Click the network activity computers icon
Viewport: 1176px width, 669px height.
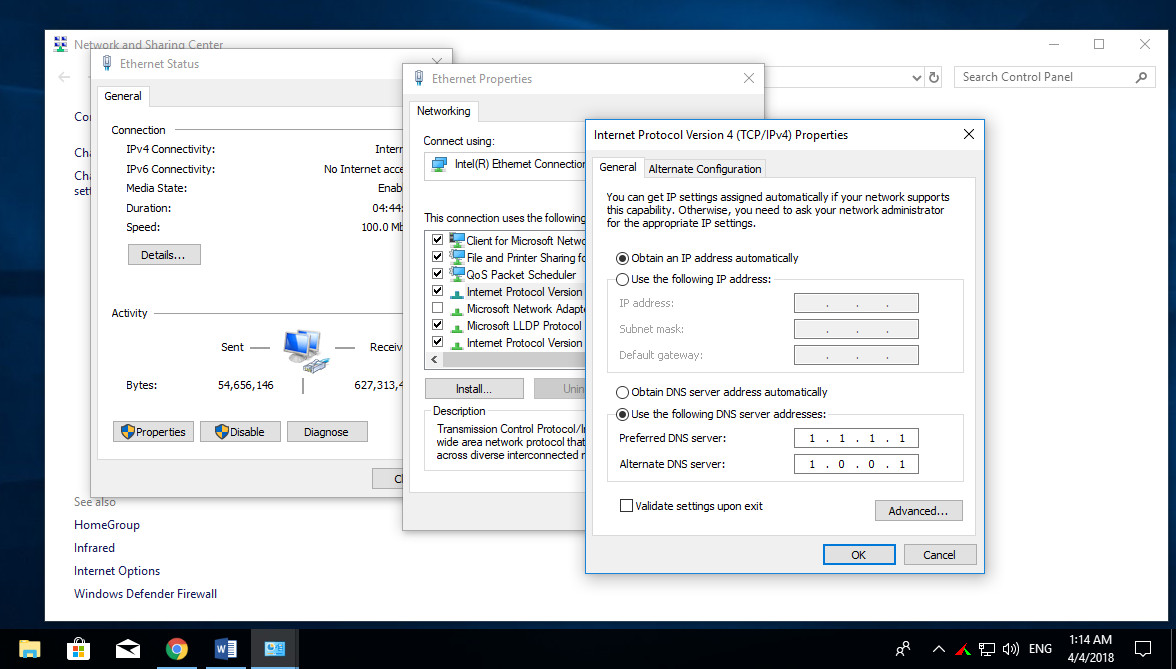304,350
